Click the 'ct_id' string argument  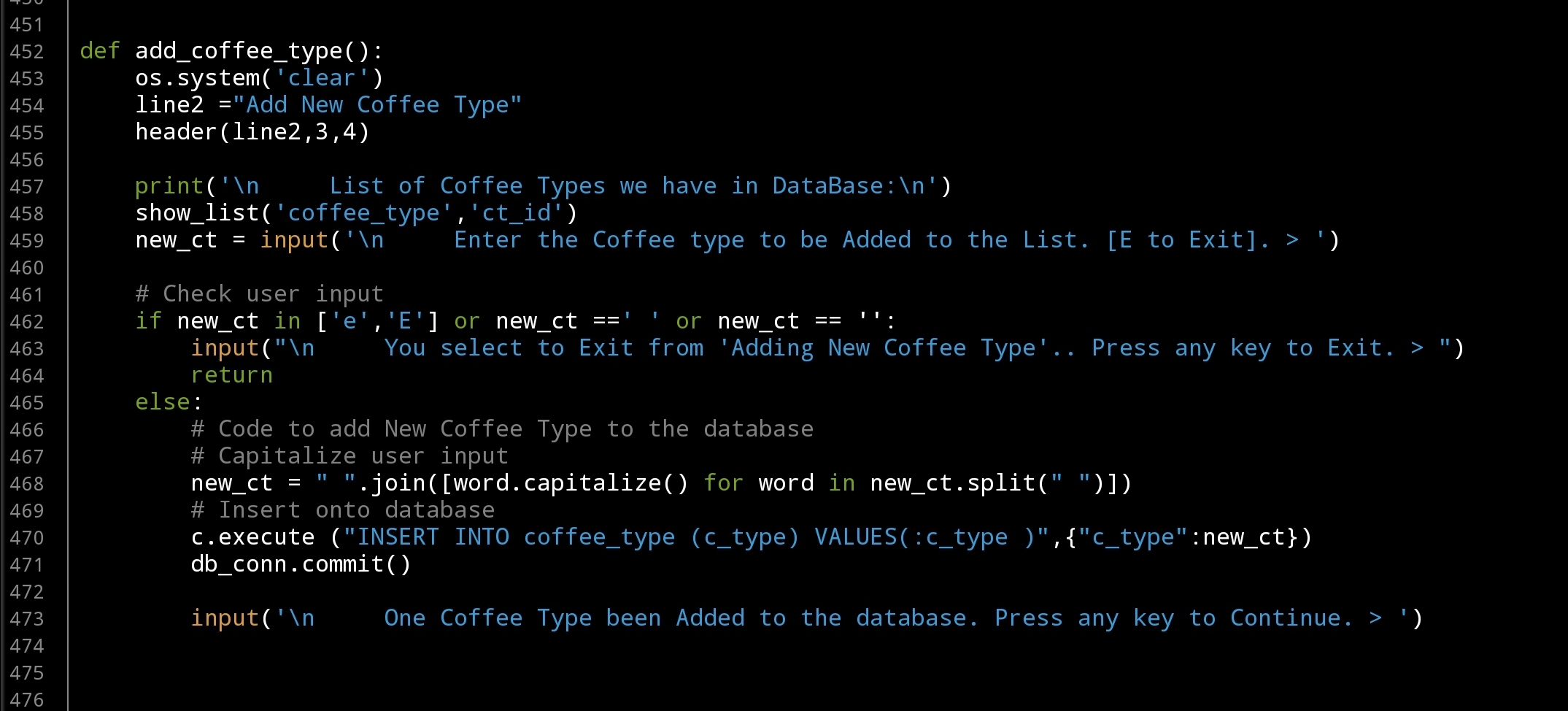point(517,213)
